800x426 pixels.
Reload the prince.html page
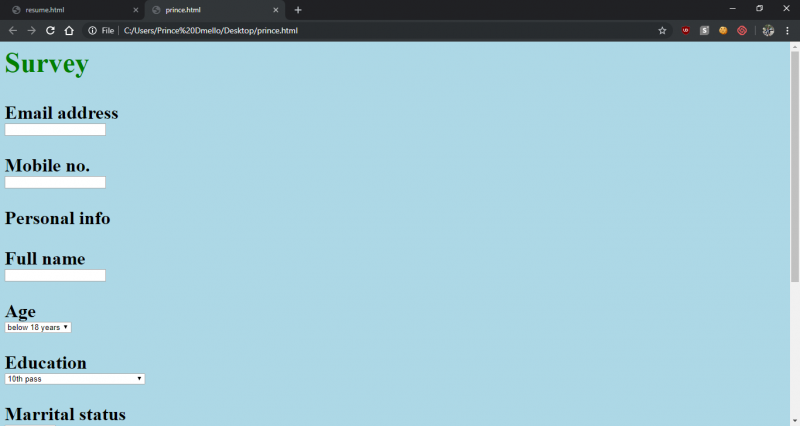pos(50,31)
